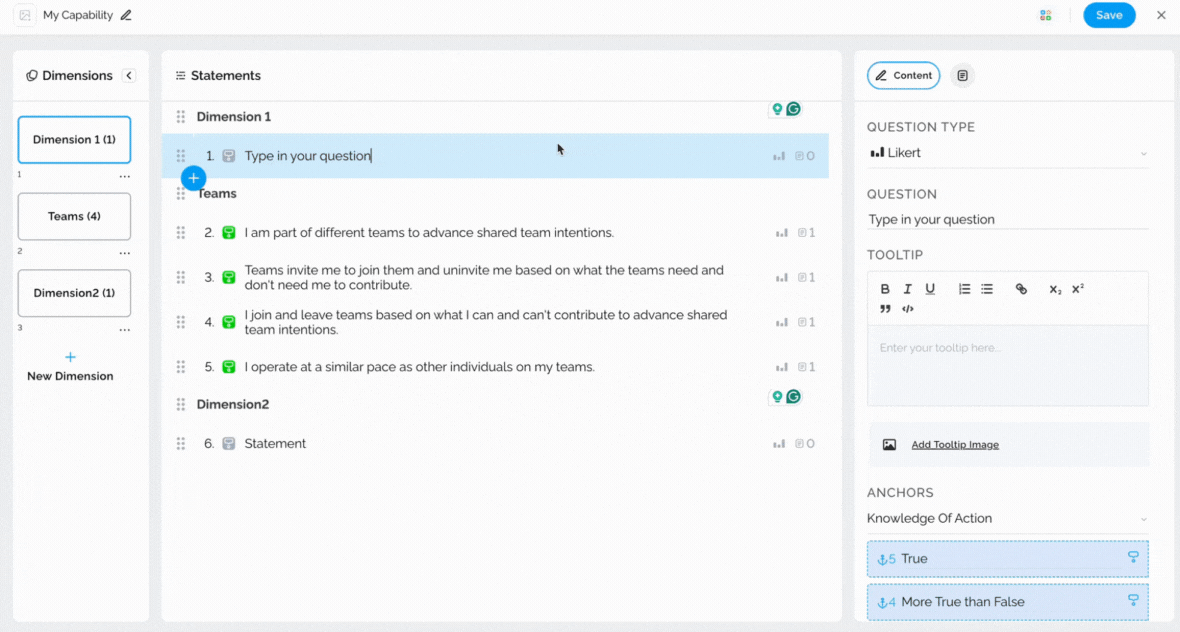This screenshot has height=632, width=1180.
Task: Apply superscript in tooltip toolbar
Action: click(1078, 289)
